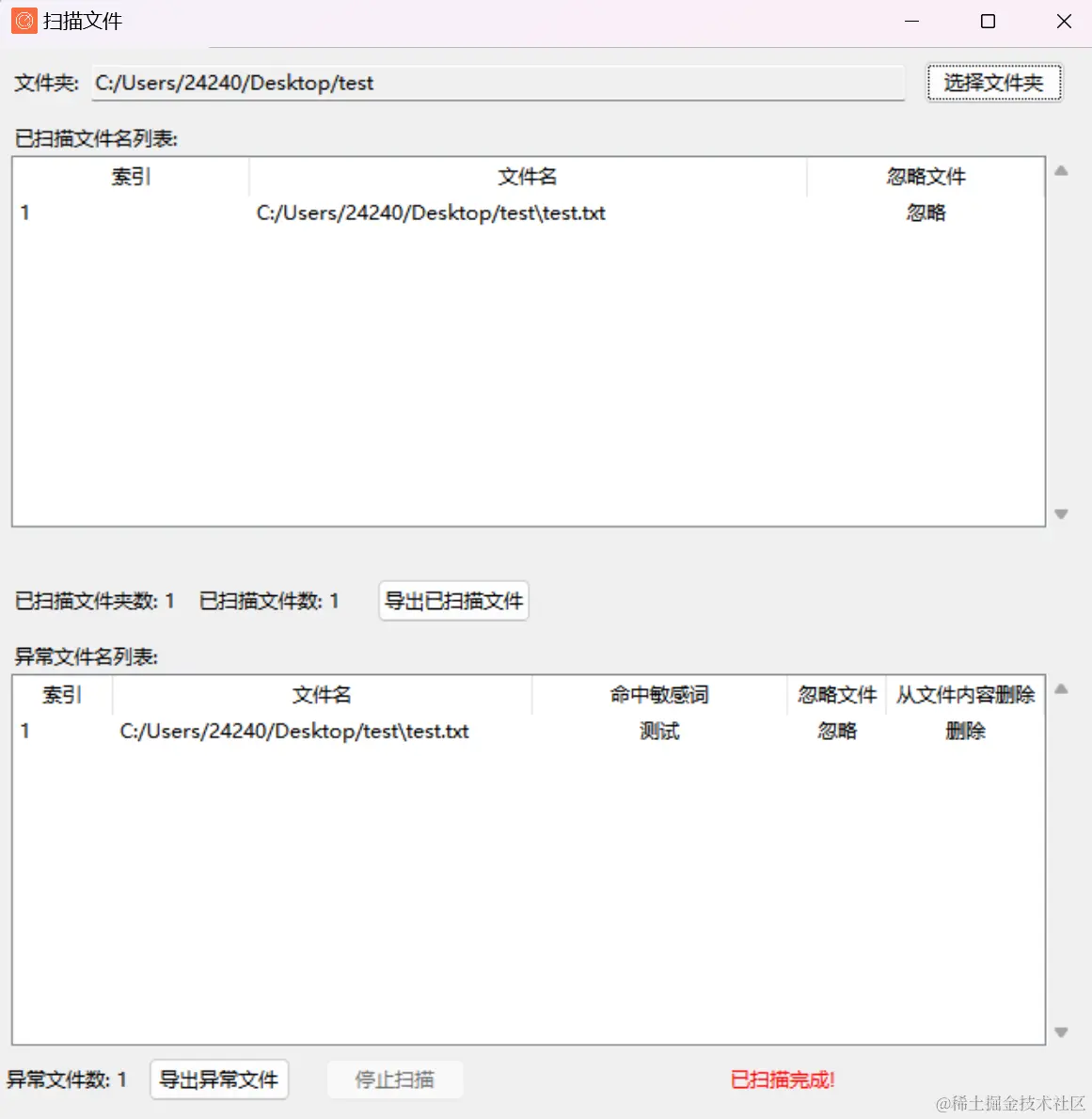Screen dimensions: 1092x1119
Task: Click the 索引 column header in the scanned list
Action: click(132, 176)
